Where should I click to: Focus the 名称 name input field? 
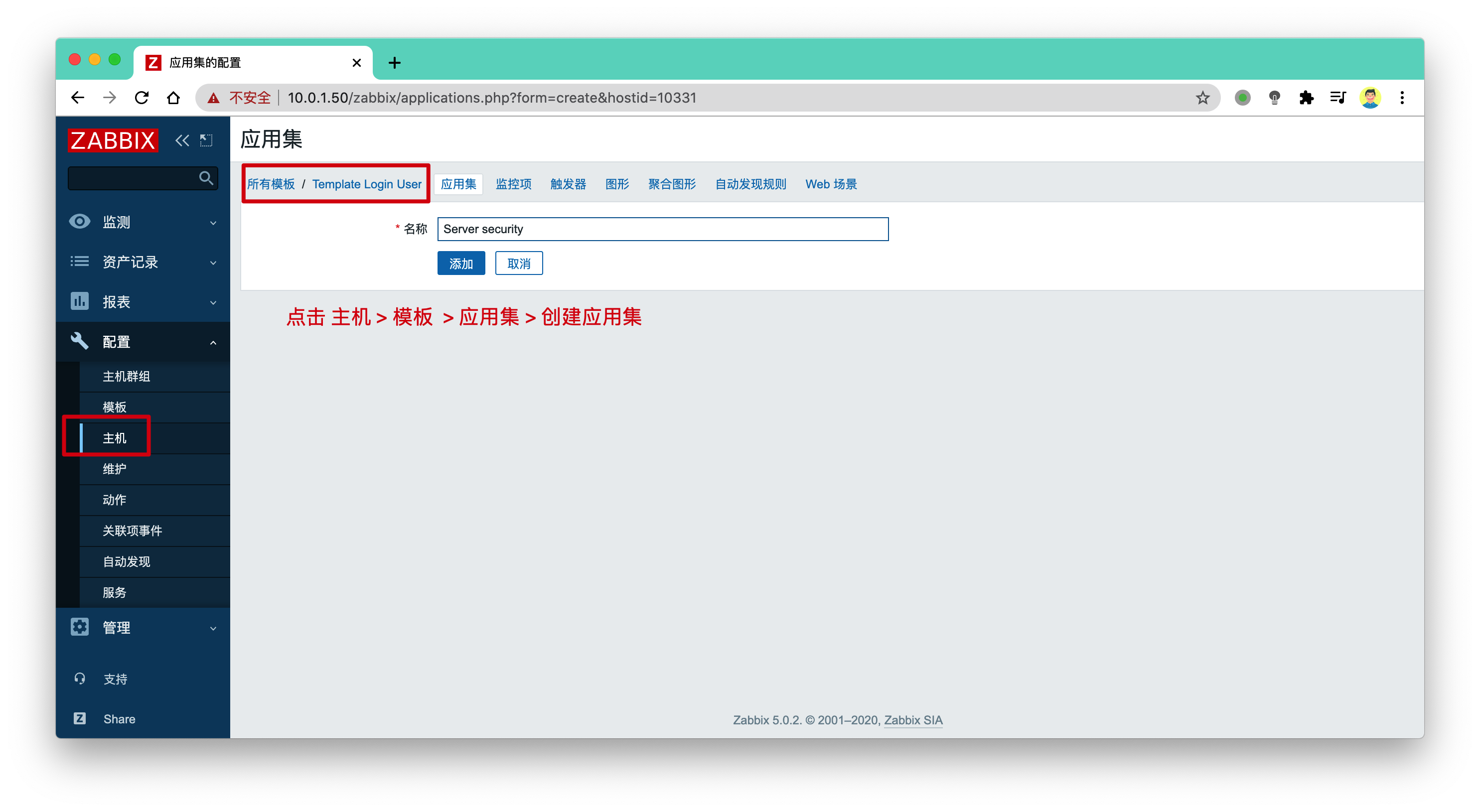click(x=662, y=229)
